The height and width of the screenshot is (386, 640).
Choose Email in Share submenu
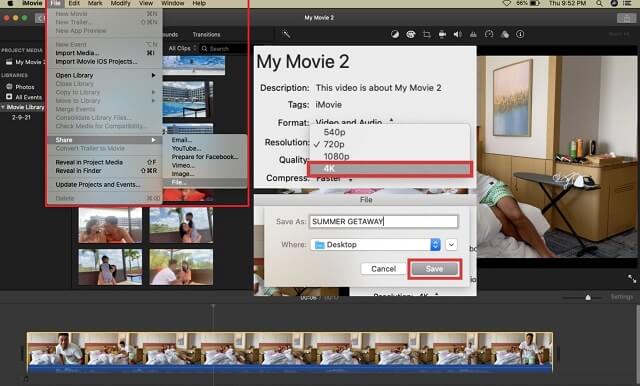point(205,140)
